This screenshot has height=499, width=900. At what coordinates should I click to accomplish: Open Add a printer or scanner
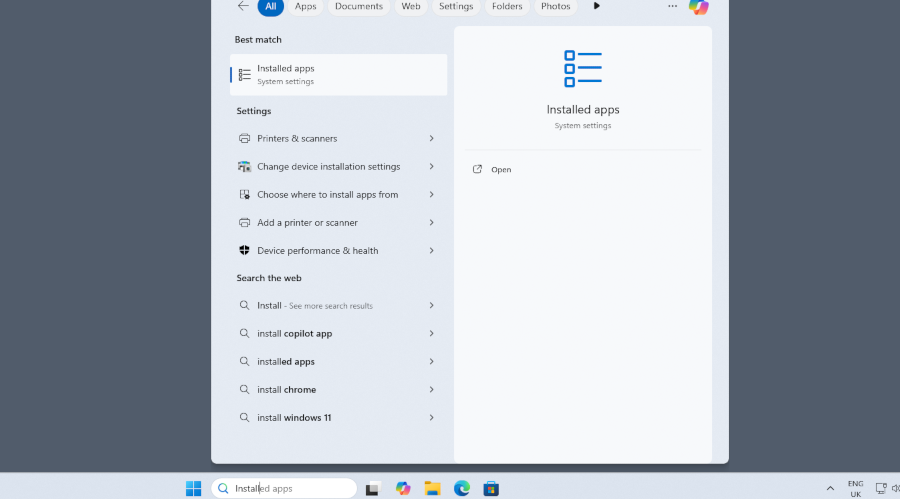(x=339, y=222)
